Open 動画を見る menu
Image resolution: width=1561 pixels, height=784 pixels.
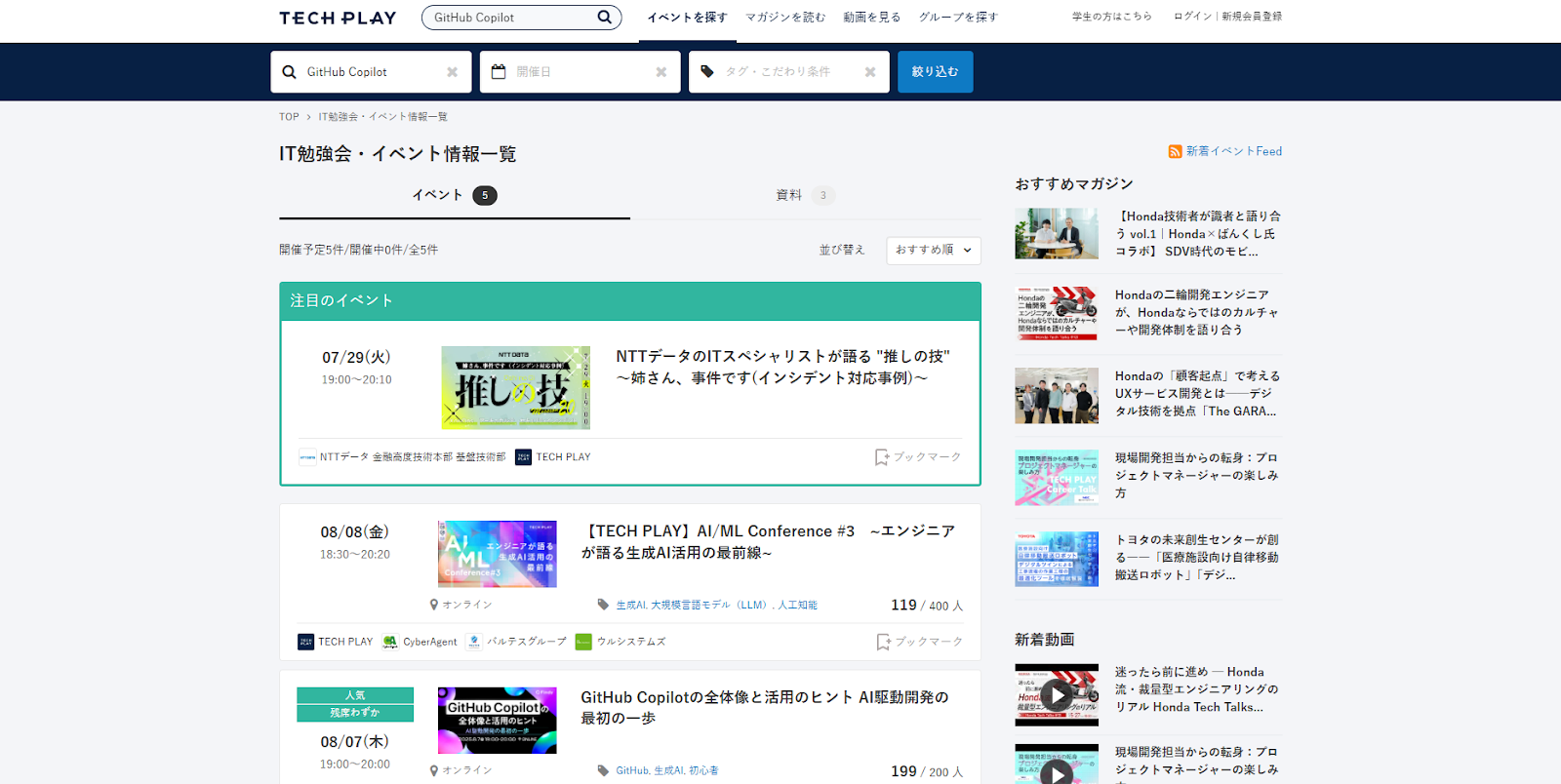(872, 18)
